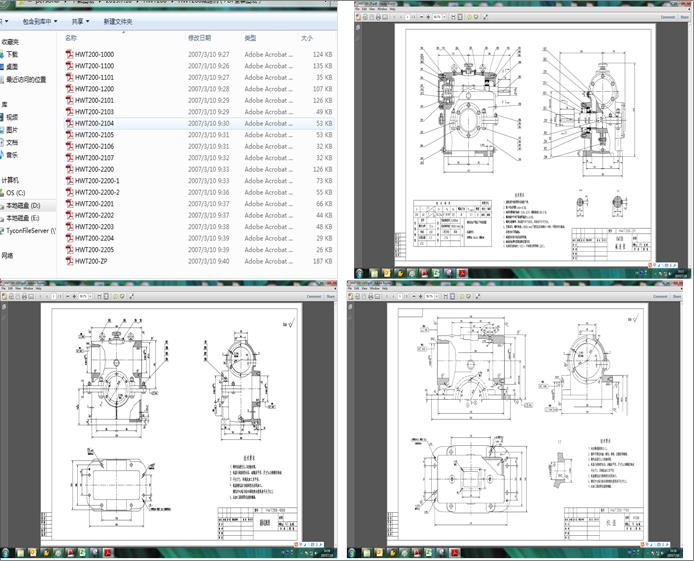This screenshot has width=694, height=561.
Task: Go to 桌面 in the favorites list
Action: [x=12, y=67]
